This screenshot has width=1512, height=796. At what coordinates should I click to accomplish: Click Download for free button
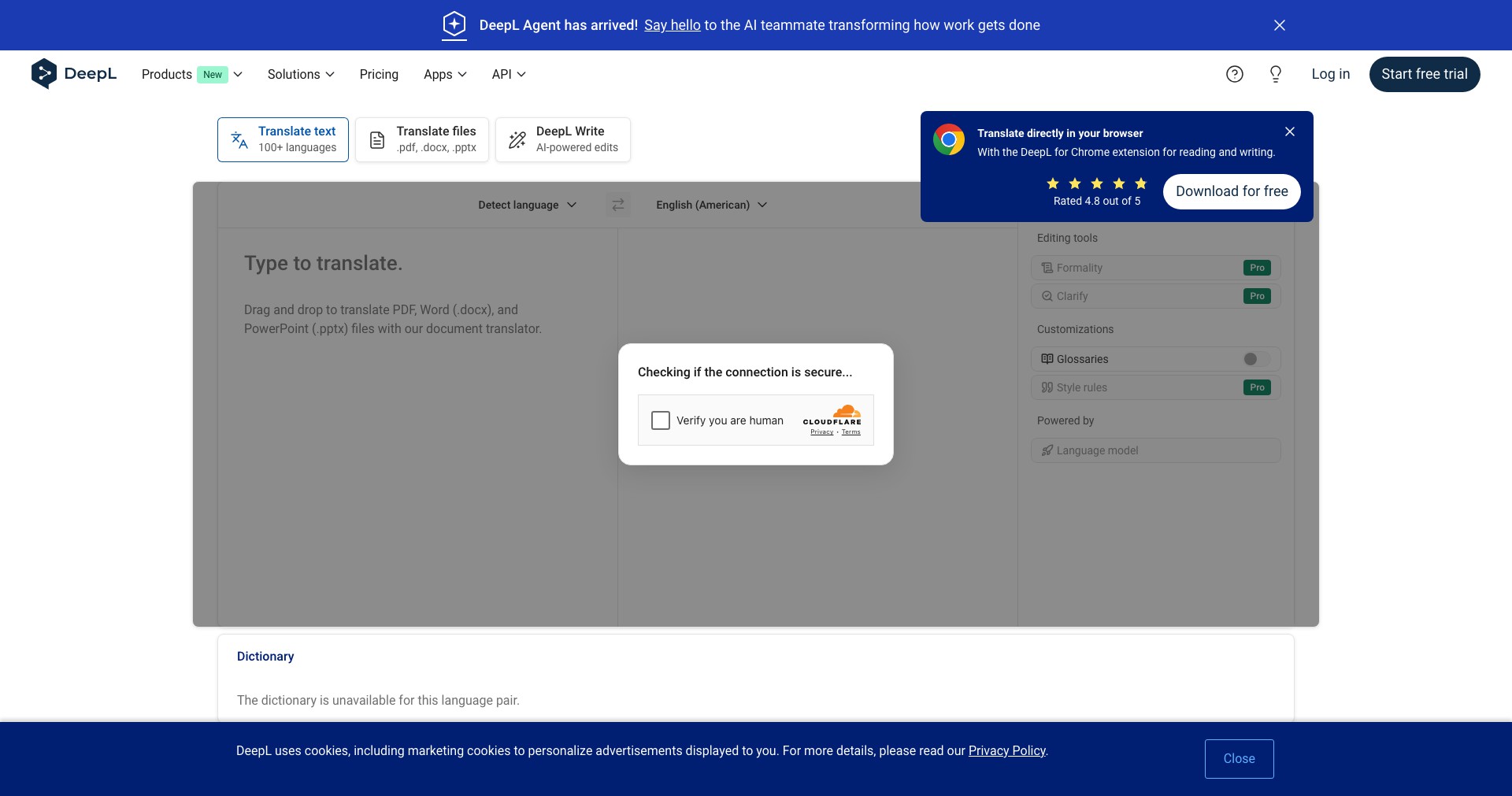(x=1232, y=191)
